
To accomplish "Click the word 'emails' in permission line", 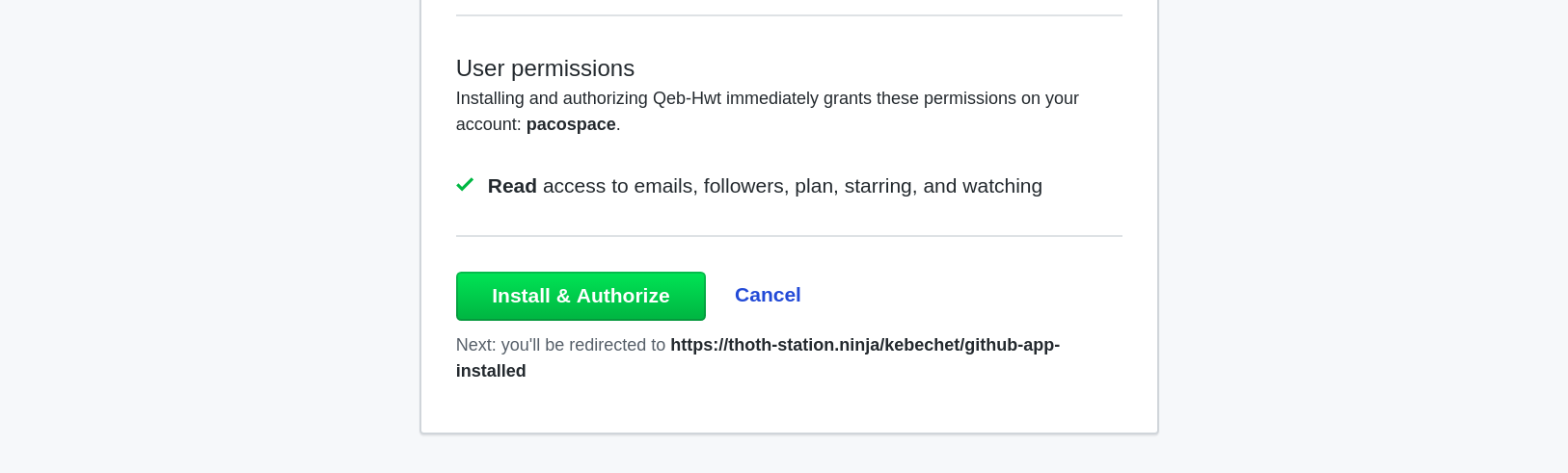I will [x=663, y=186].
